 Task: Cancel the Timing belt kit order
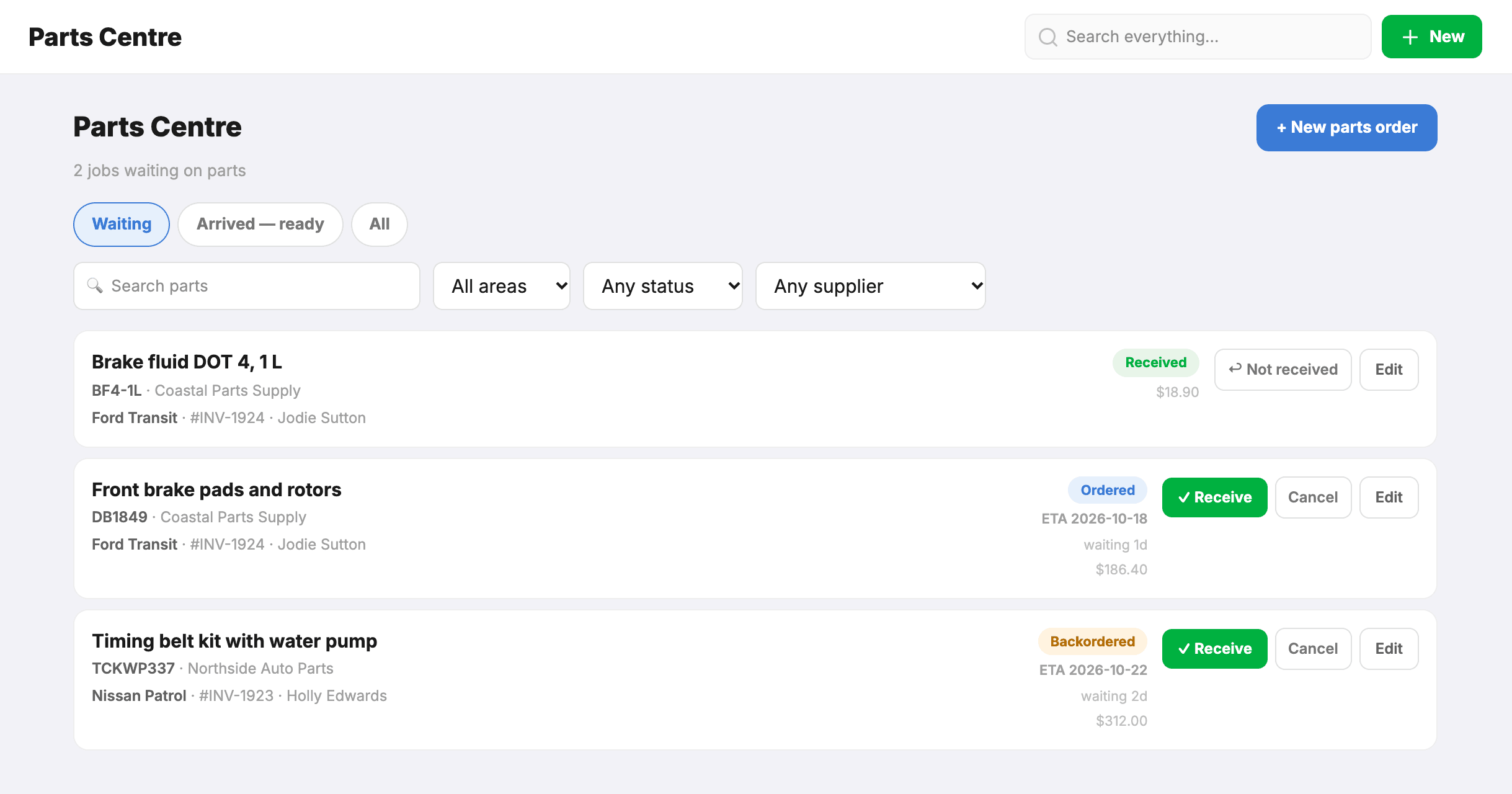tap(1313, 649)
